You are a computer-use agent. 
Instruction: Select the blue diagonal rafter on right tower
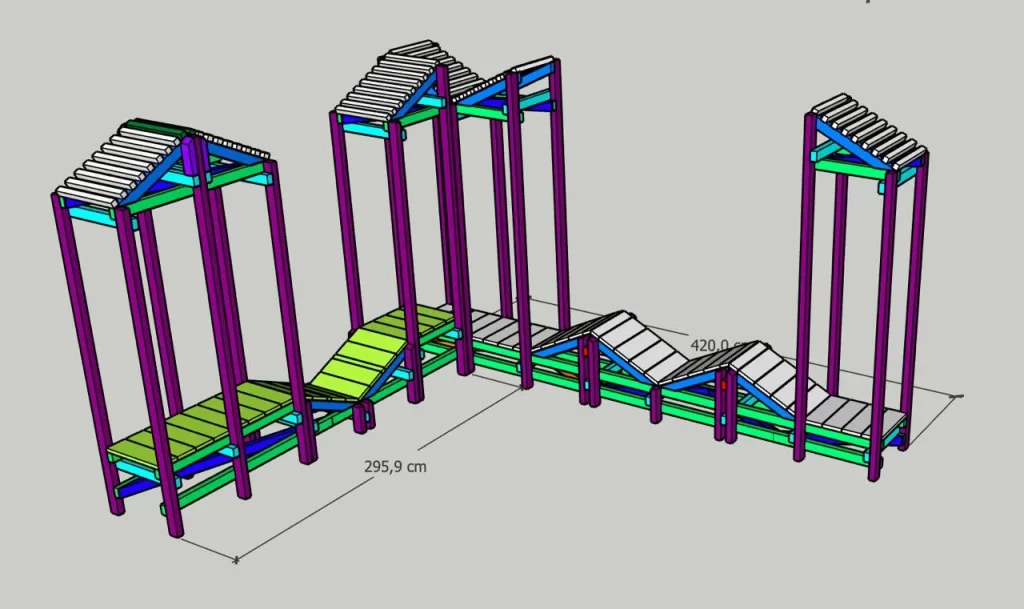tap(848, 140)
